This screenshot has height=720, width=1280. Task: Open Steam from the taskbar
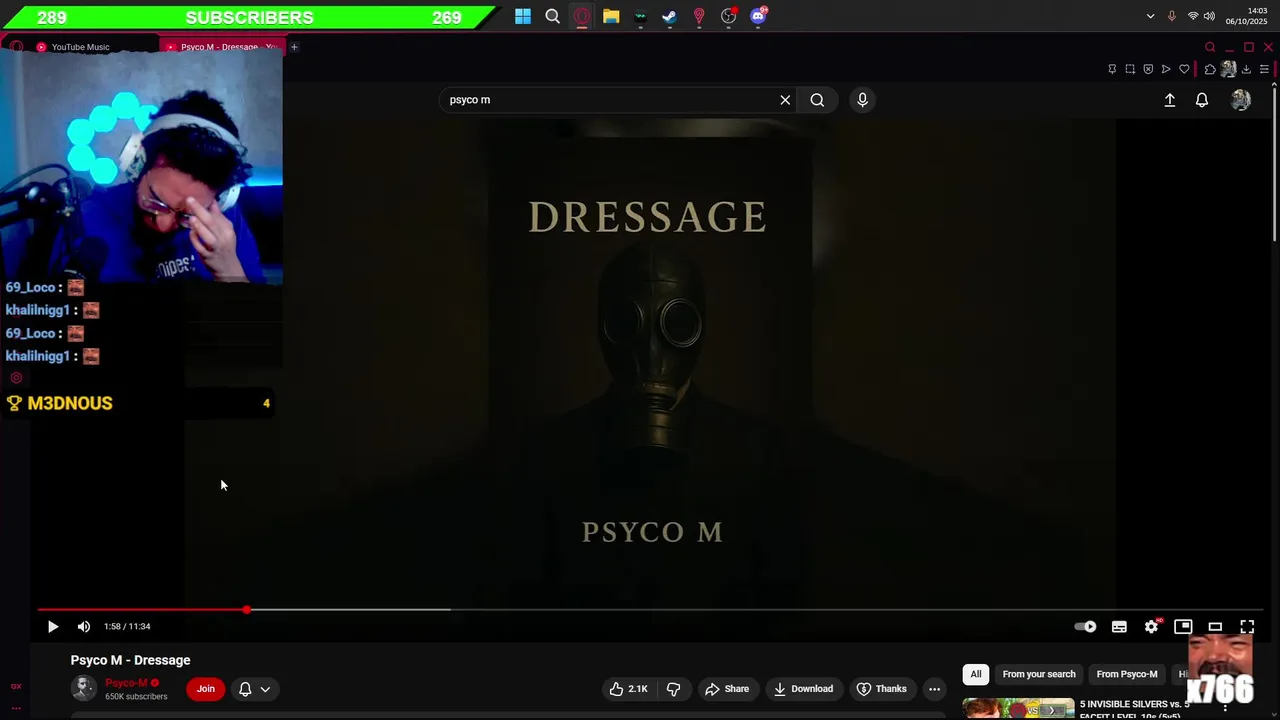[670, 16]
